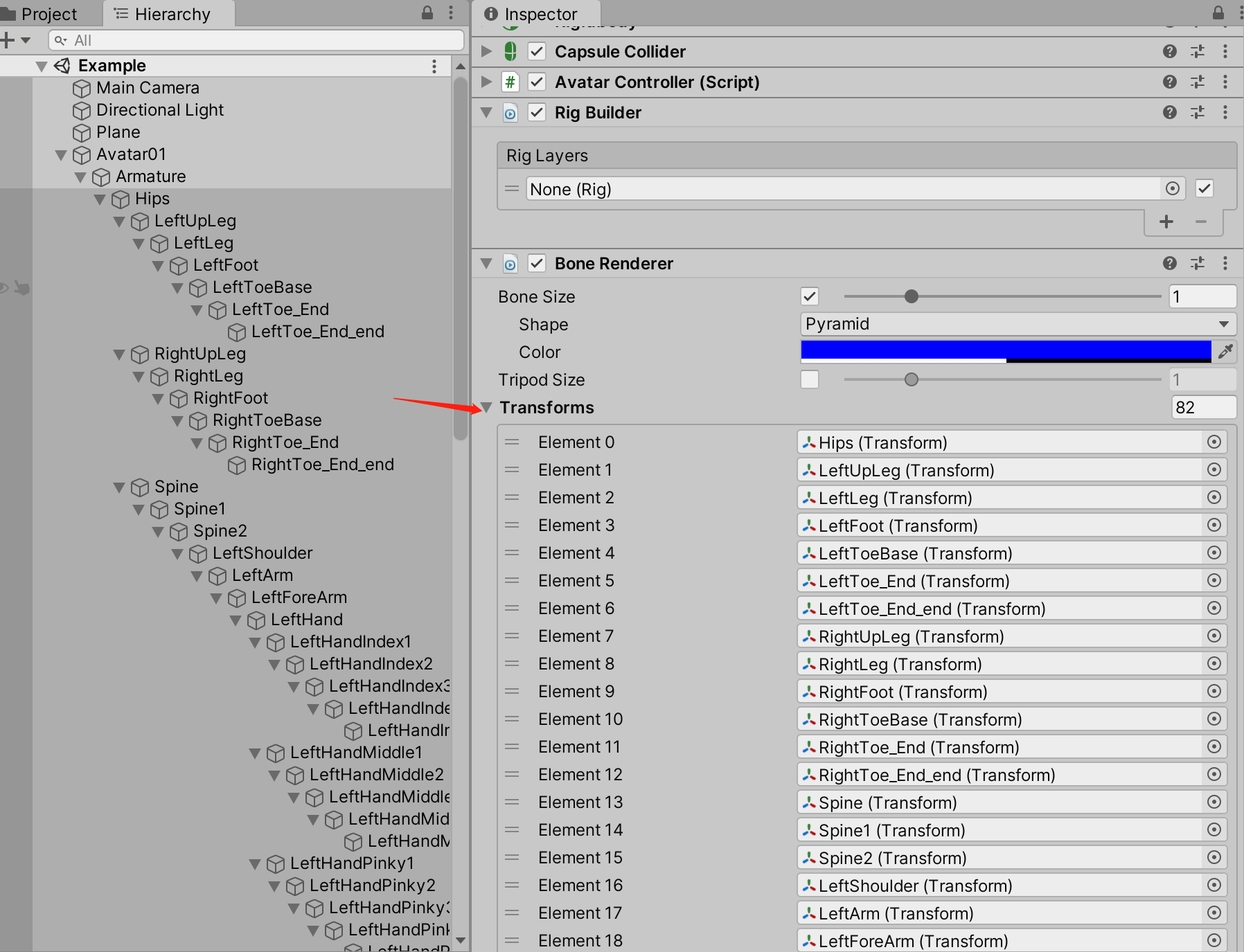Image resolution: width=1244 pixels, height=952 pixels.
Task: Open Bone Renderer preset settings icon
Action: tap(1197, 263)
